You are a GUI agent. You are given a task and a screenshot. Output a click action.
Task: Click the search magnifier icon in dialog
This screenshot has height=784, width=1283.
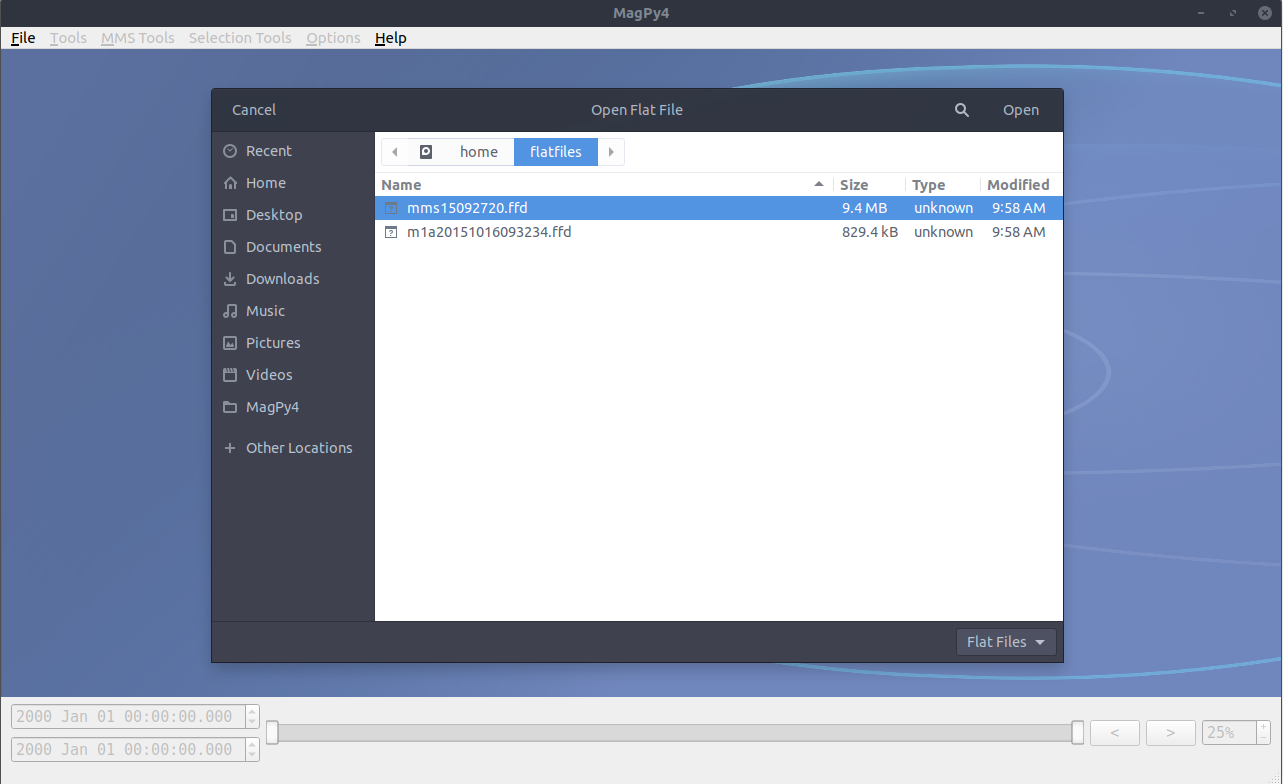(962, 110)
